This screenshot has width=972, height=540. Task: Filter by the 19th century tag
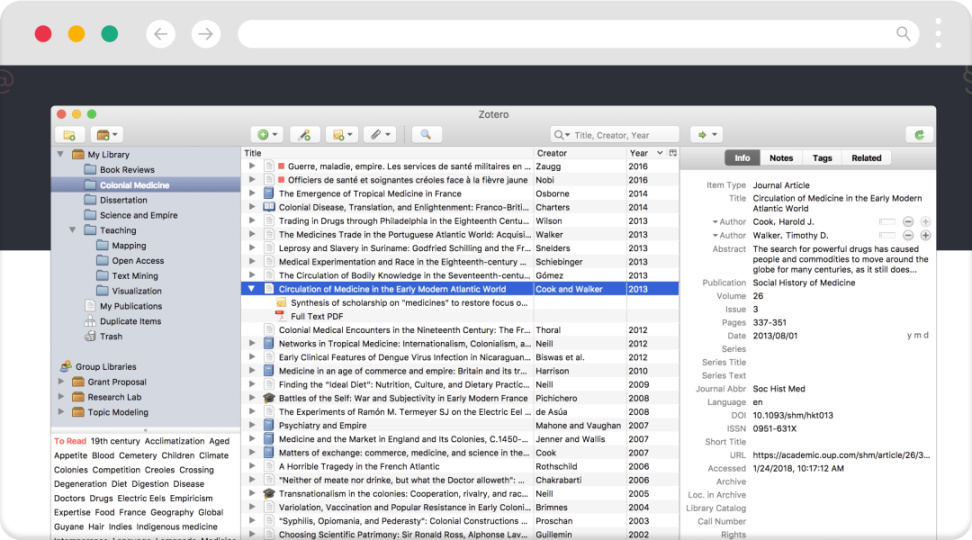coord(115,441)
